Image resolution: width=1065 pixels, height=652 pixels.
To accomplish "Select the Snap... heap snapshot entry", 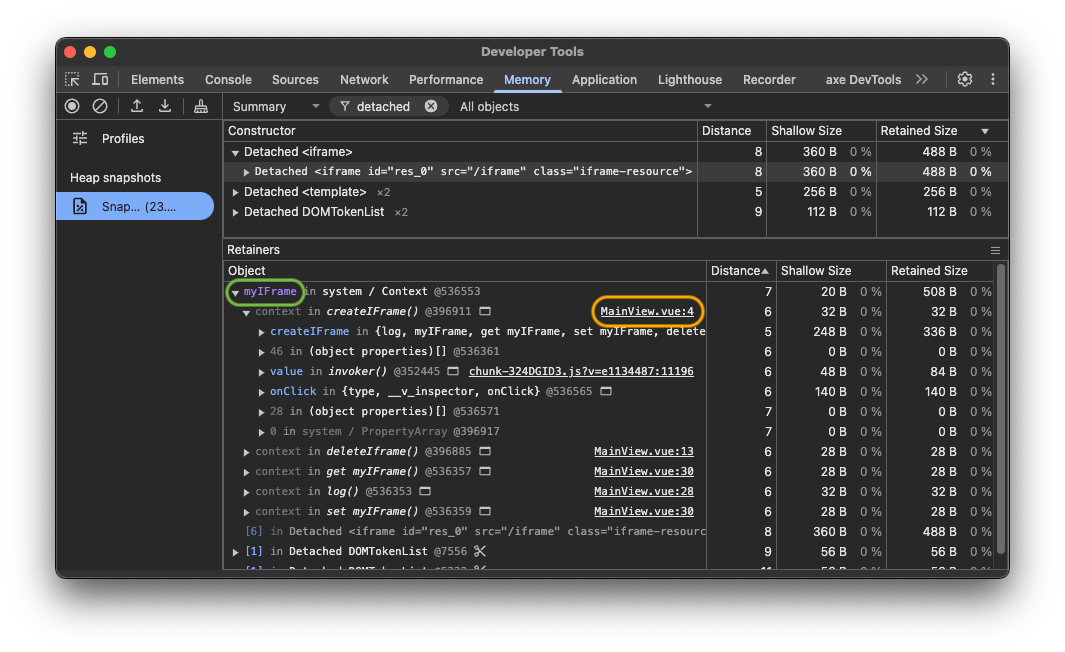I will coord(134,206).
